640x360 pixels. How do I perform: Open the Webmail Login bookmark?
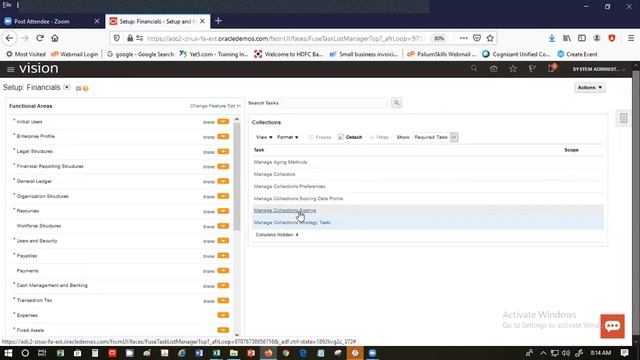click(75, 54)
